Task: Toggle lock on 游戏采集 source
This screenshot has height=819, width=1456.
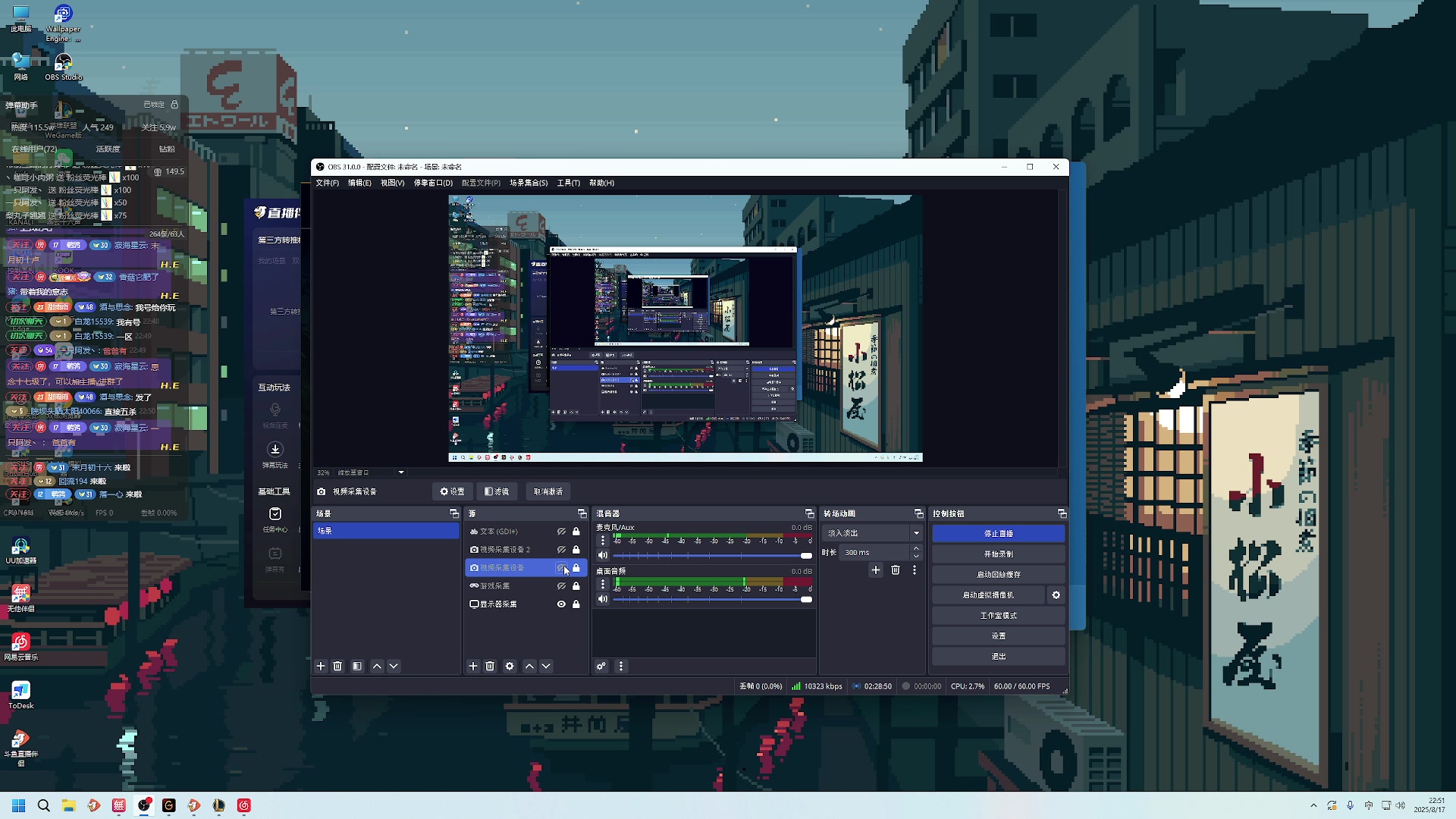Action: pyautogui.click(x=576, y=586)
